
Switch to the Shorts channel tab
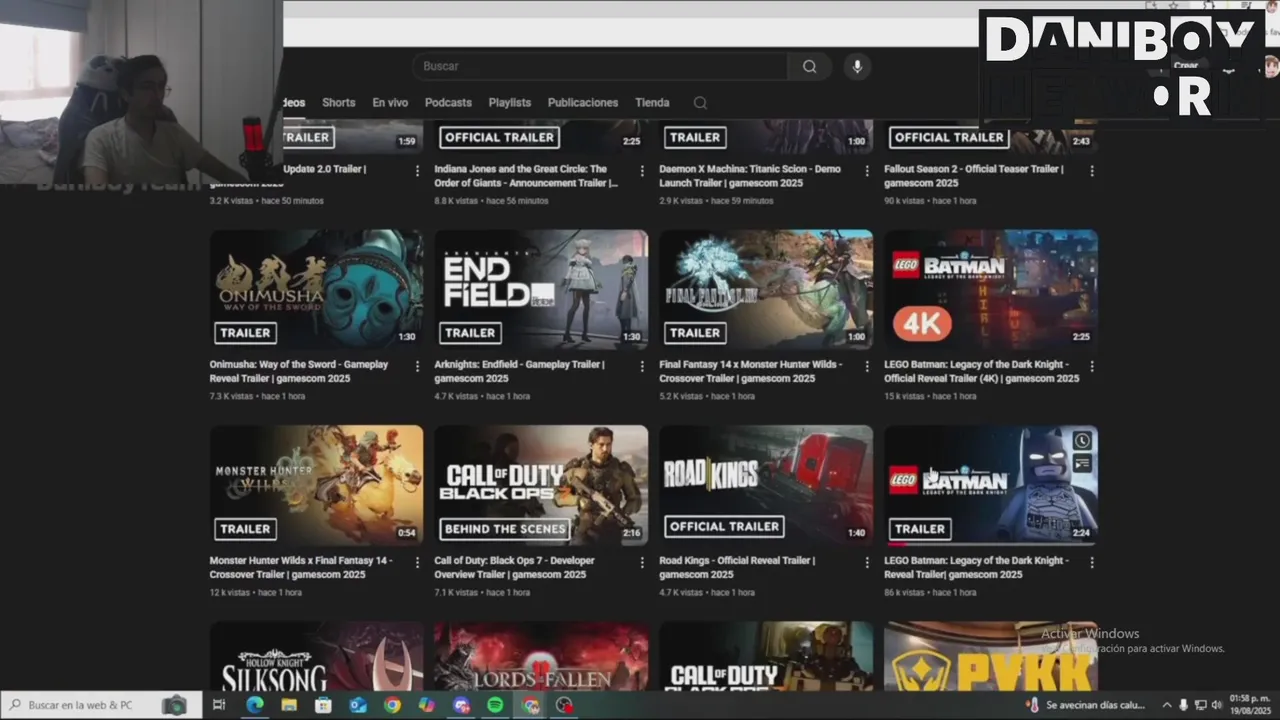[338, 103]
